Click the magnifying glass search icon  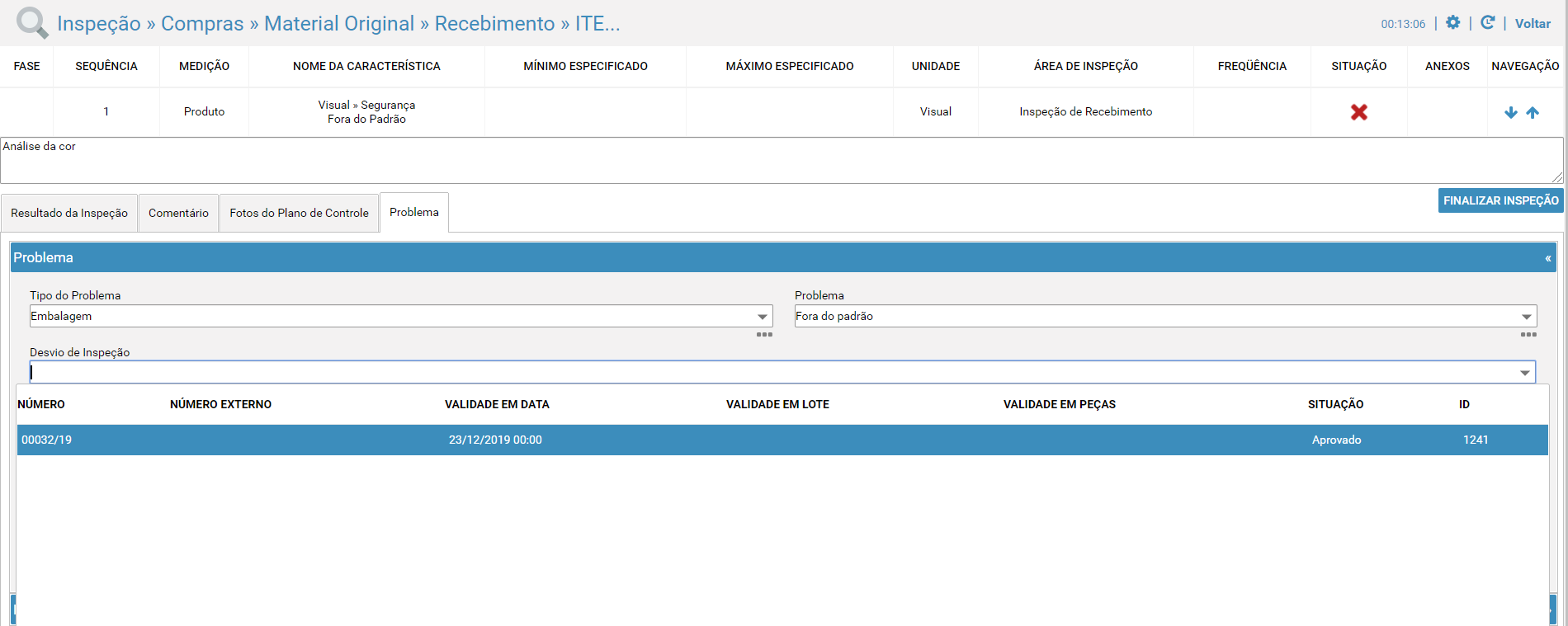[x=32, y=23]
